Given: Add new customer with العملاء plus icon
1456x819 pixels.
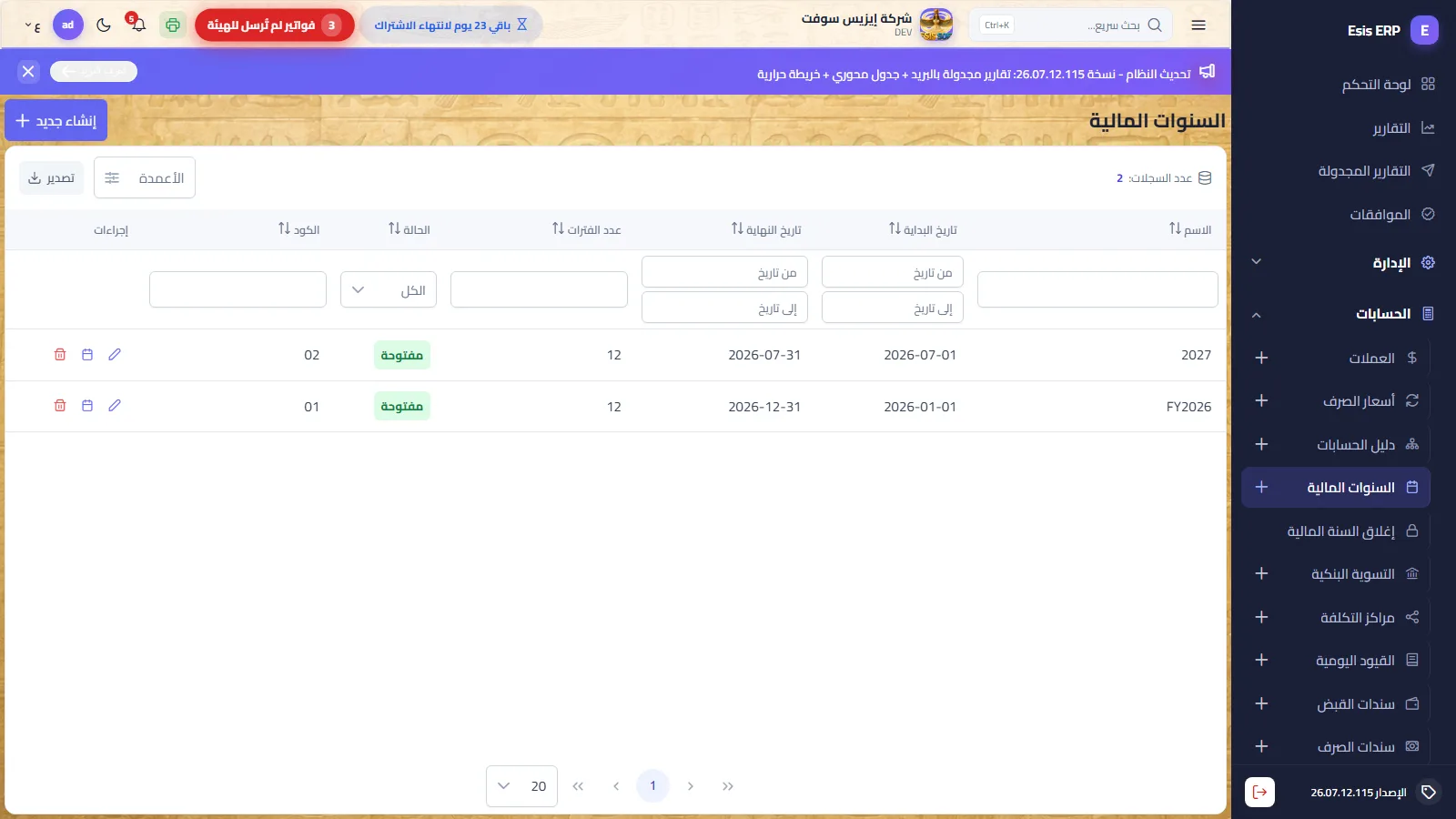Looking at the screenshot, I should 1261,358.
